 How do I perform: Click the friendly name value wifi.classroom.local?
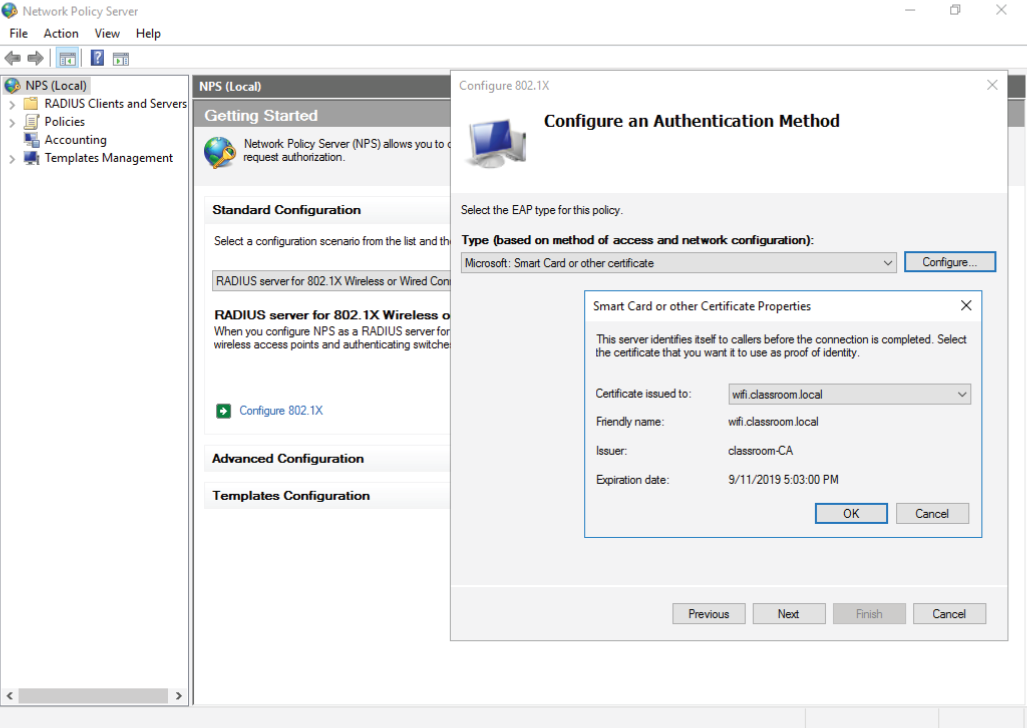(774, 422)
